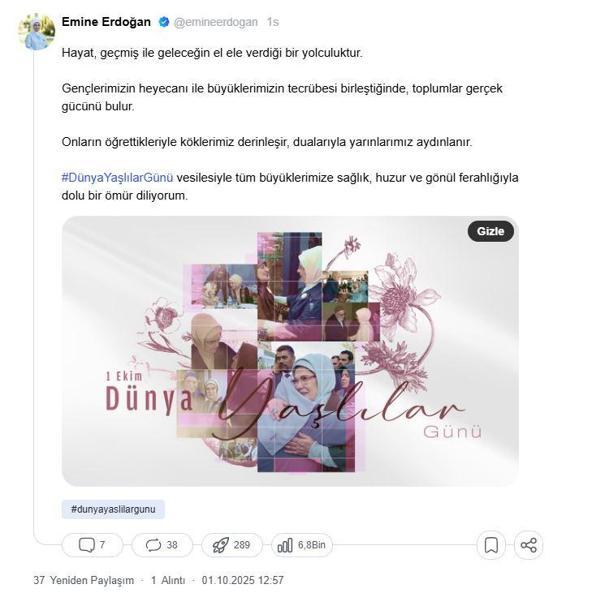The image size is (605, 593).
Task: Click the blue verified badge
Action: (164, 22)
